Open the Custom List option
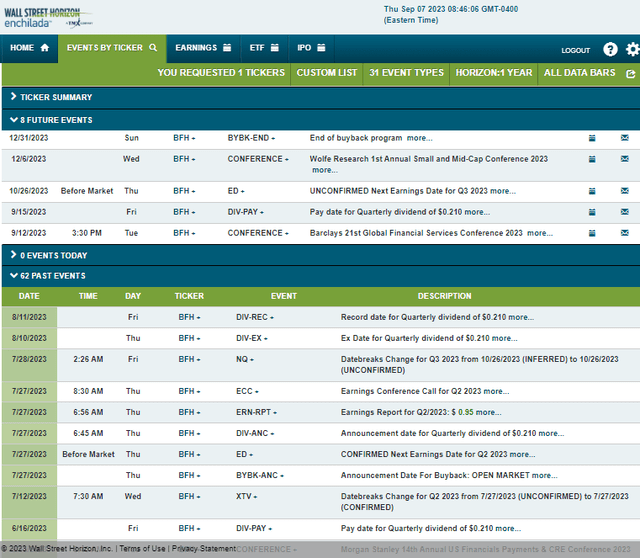 (327, 73)
